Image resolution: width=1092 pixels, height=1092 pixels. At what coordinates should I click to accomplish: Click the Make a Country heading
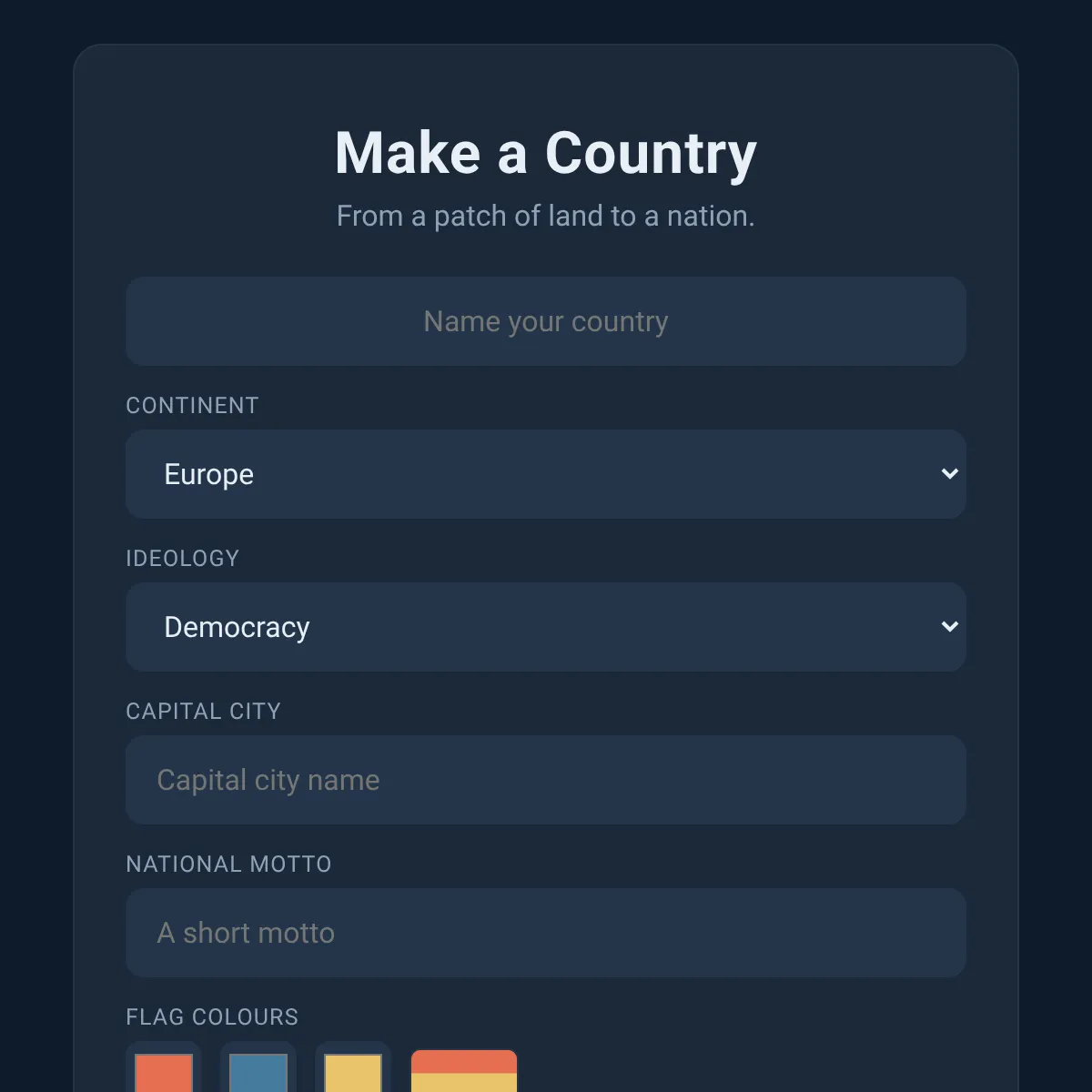click(546, 153)
